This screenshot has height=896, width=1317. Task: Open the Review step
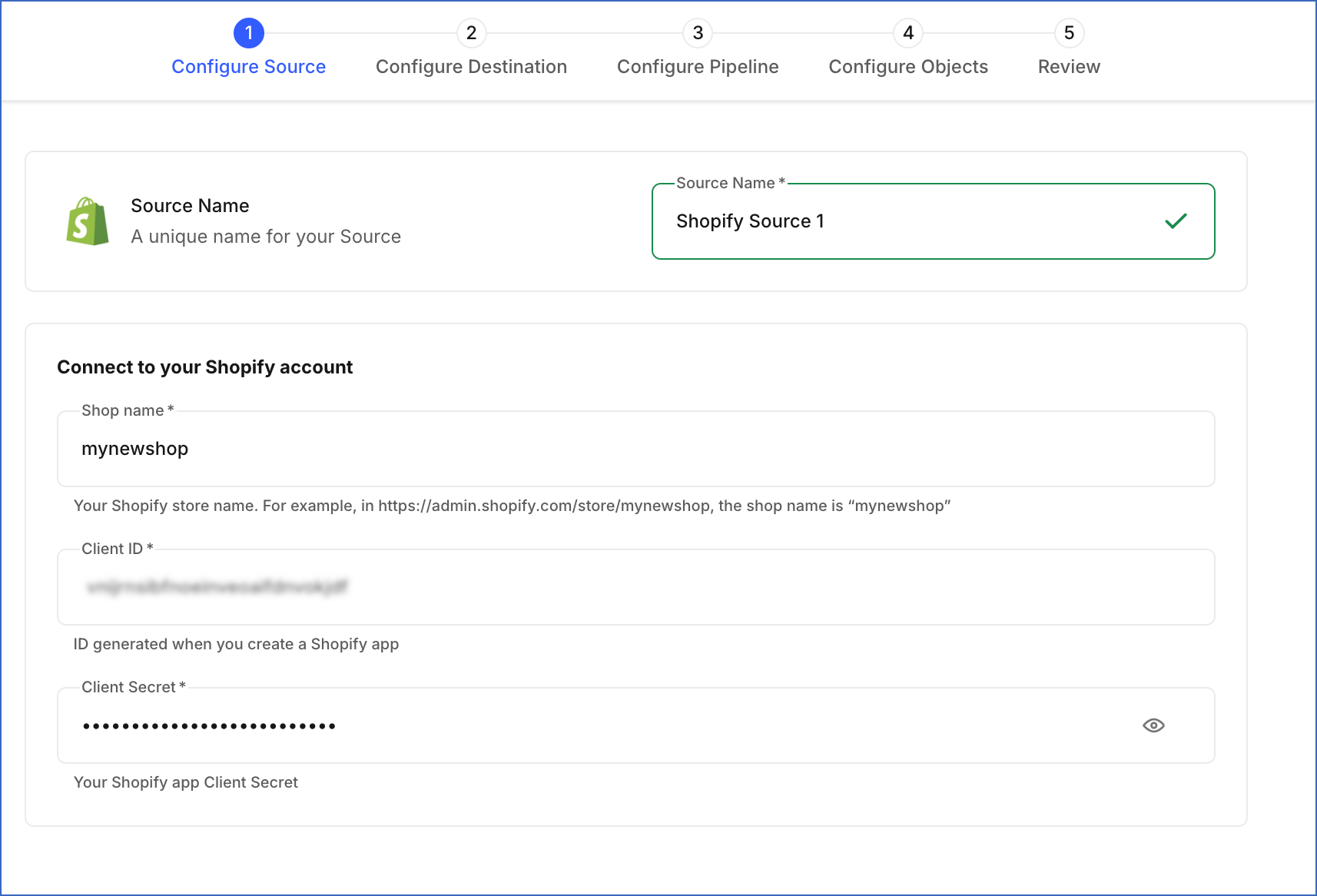1069,66
